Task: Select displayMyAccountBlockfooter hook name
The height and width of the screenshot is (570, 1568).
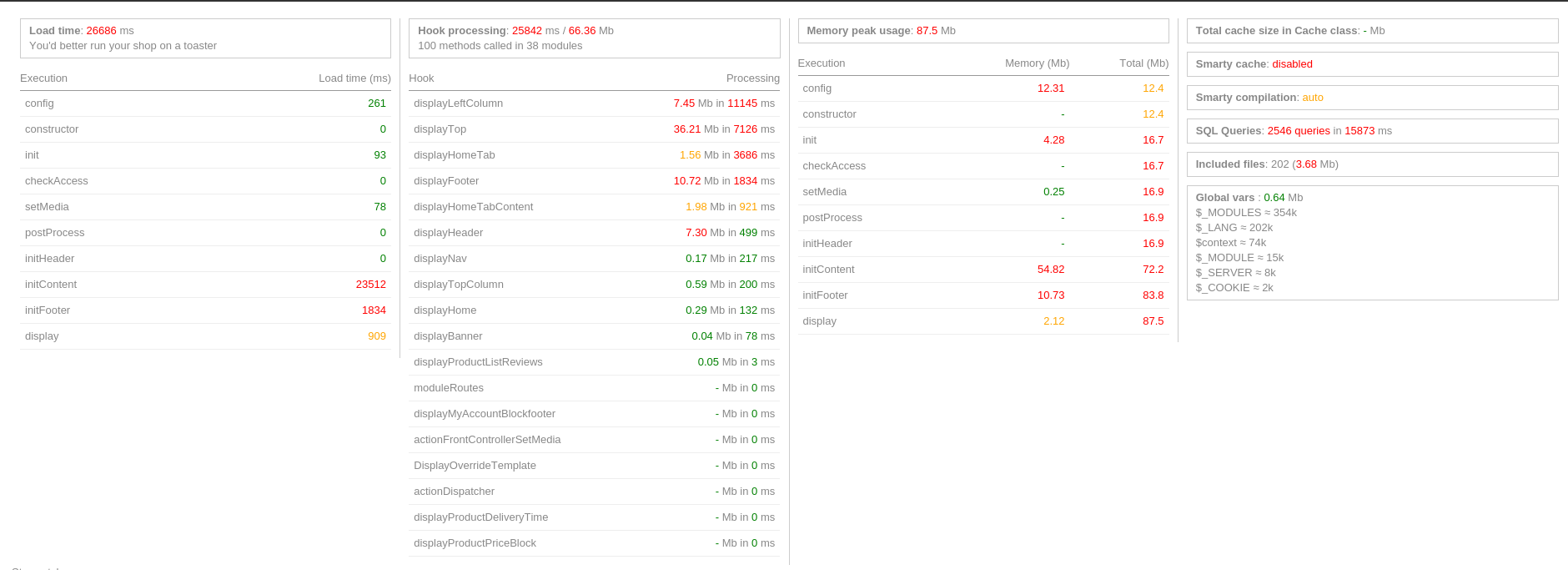Action: click(485, 414)
